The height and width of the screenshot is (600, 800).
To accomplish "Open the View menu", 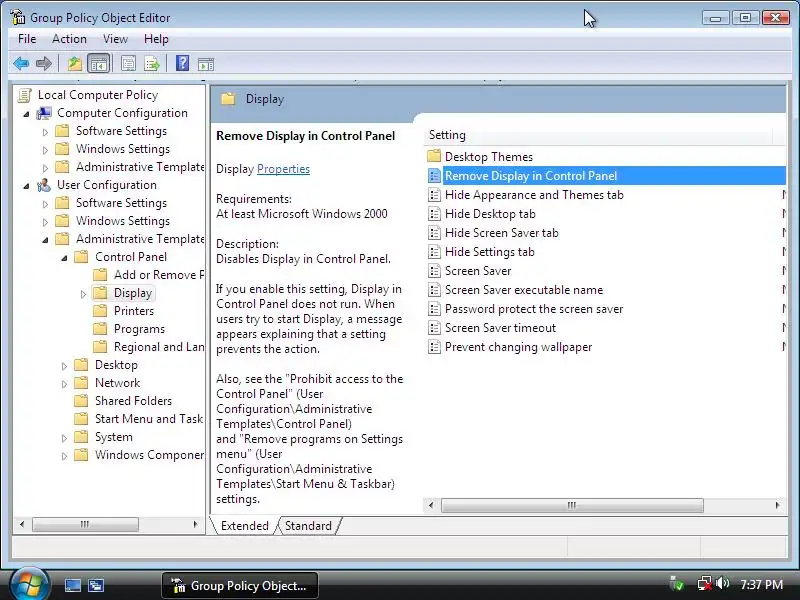I will coord(115,39).
